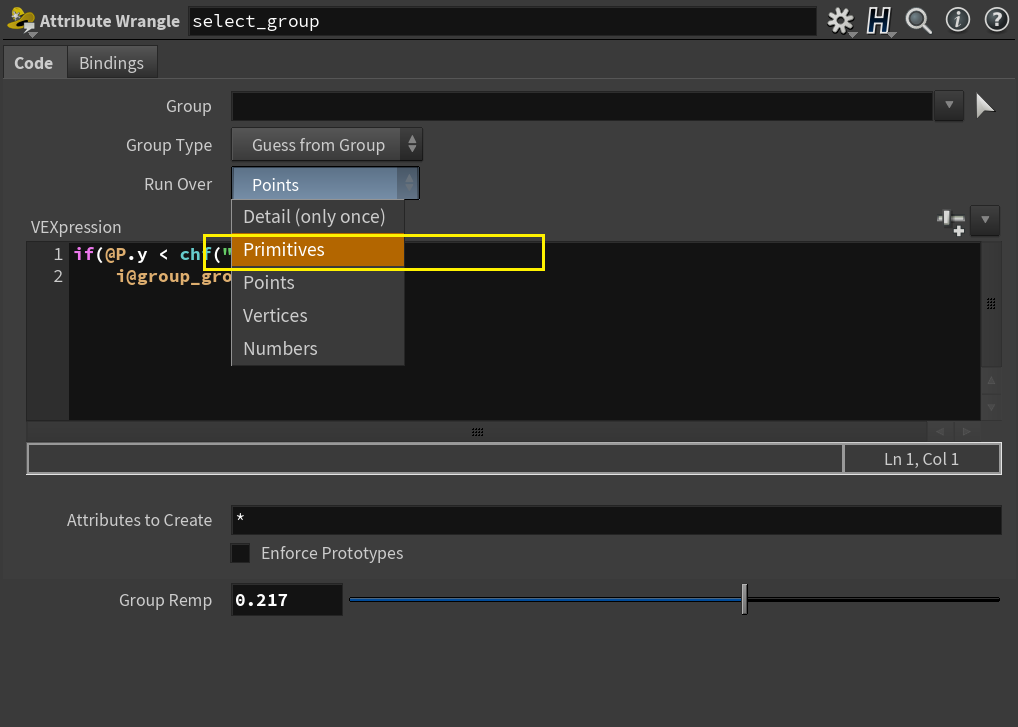Toggle the Enforce Prototypes checkbox
The image size is (1018, 727).
coord(240,553)
